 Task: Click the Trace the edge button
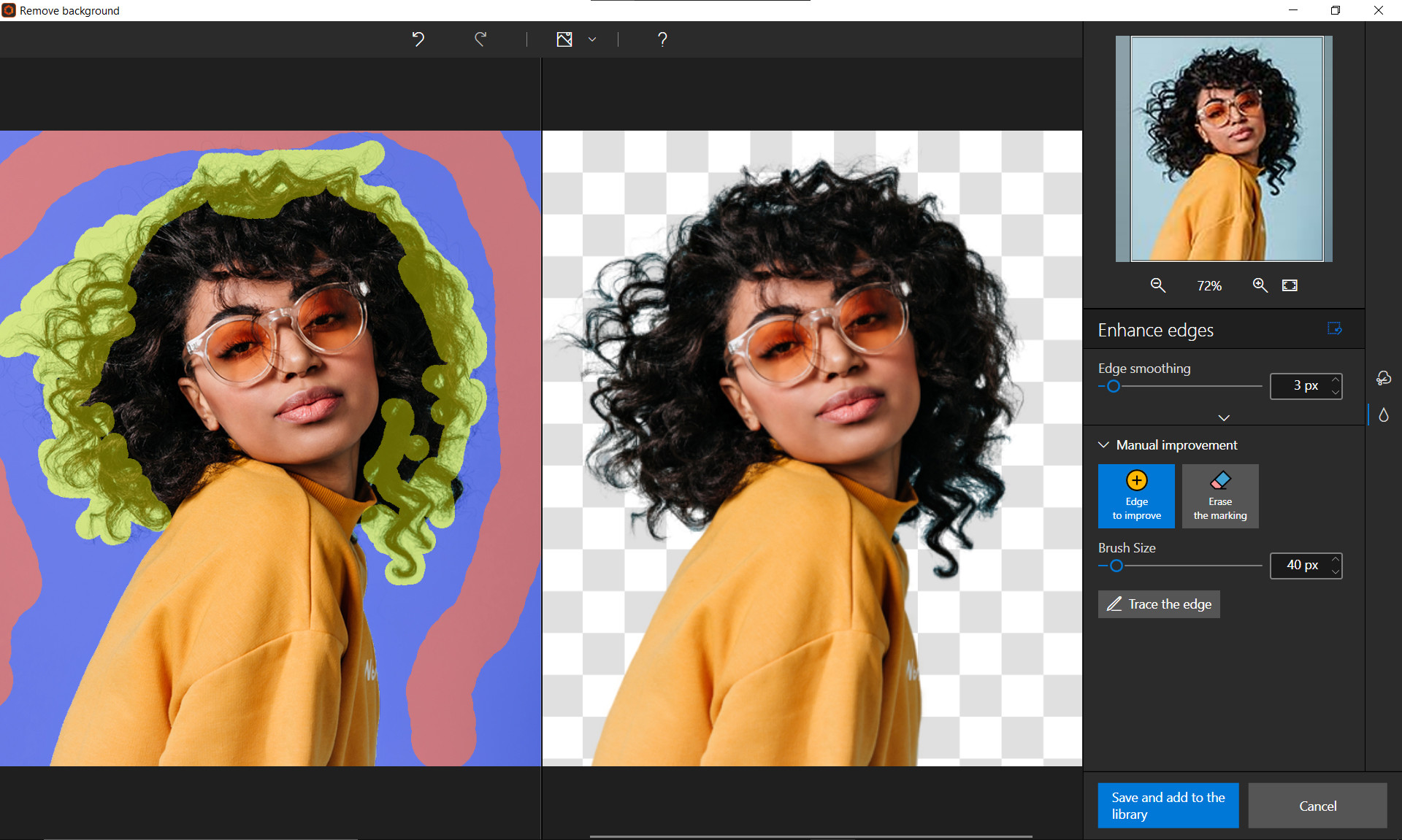1158,604
